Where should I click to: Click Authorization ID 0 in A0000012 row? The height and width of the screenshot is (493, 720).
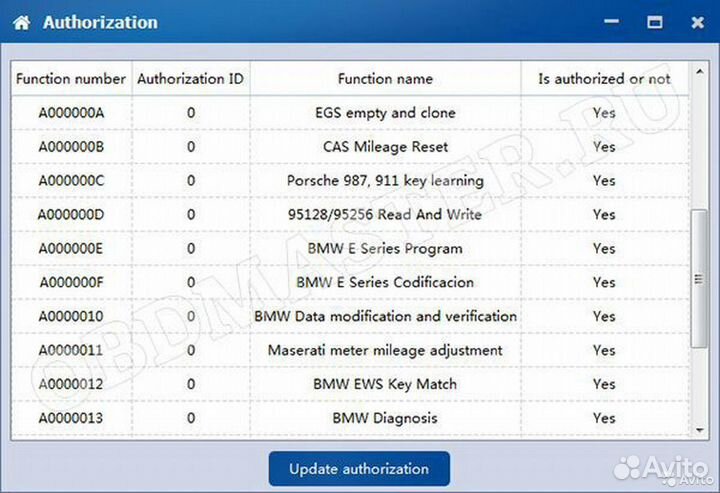click(191, 384)
